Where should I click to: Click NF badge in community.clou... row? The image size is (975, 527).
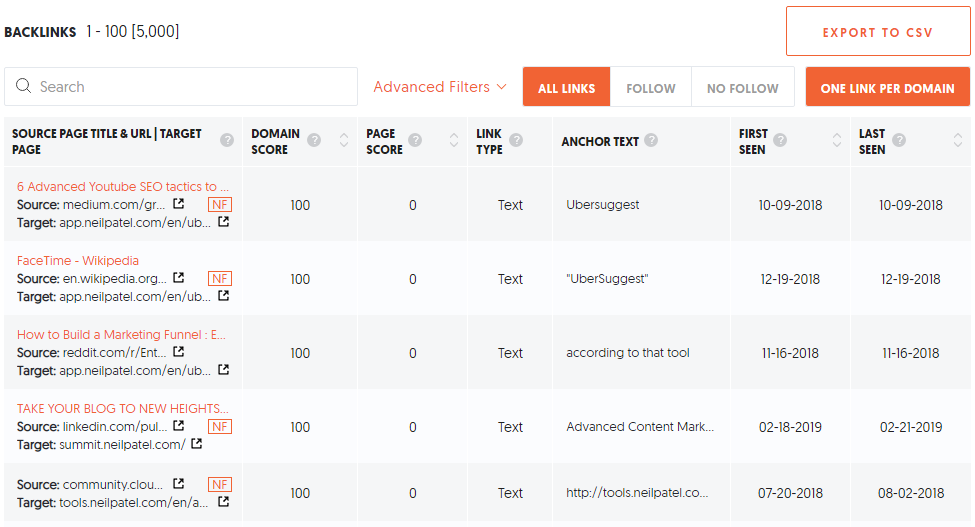pyautogui.click(x=219, y=484)
